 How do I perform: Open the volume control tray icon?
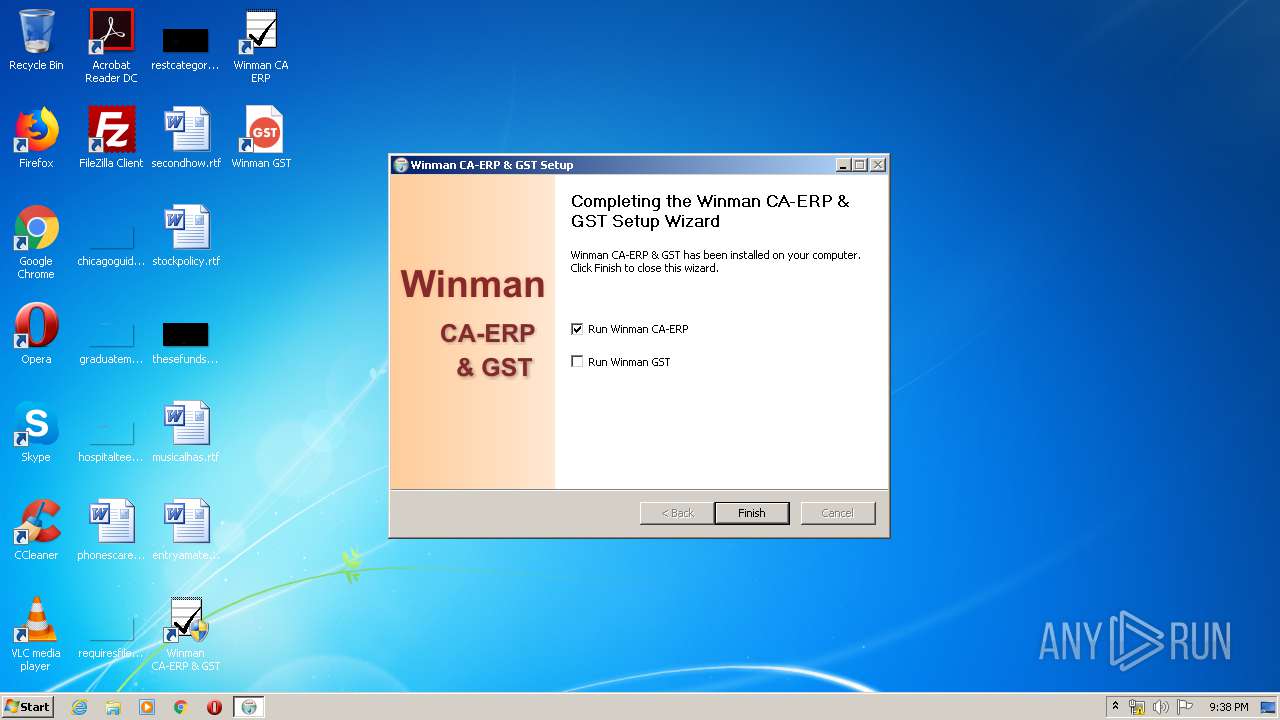[1161, 707]
